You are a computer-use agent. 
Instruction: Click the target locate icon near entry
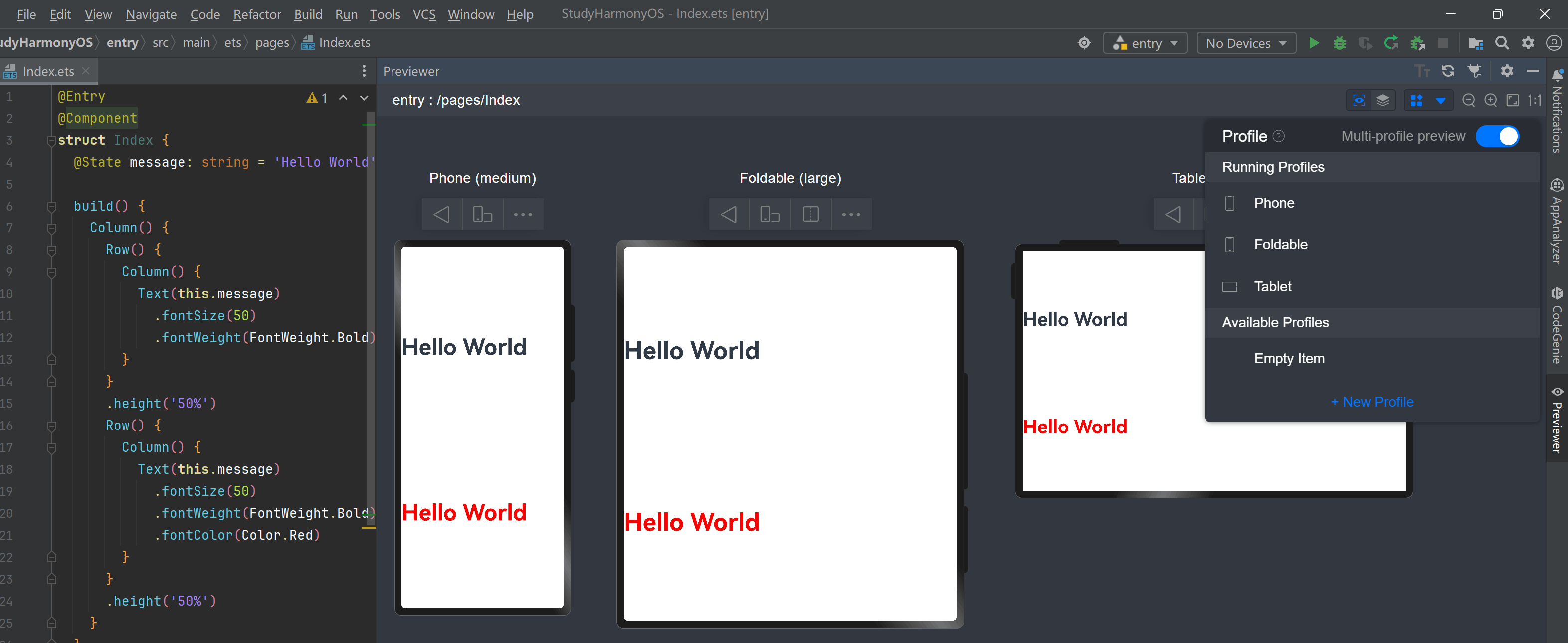[x=1084, y=43]
